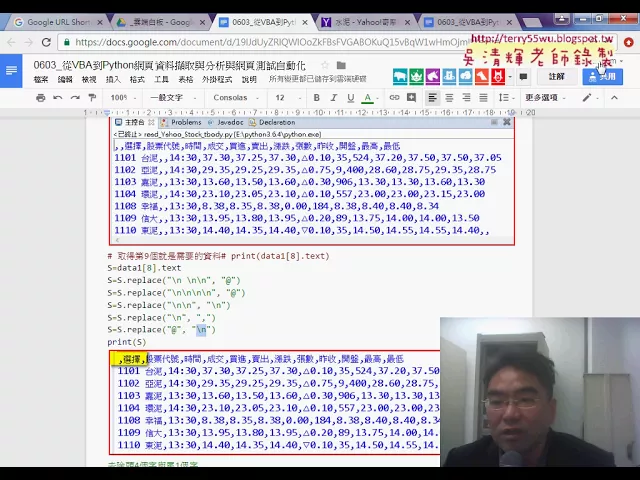Switch to the Yahoo tab

(364, 22)
